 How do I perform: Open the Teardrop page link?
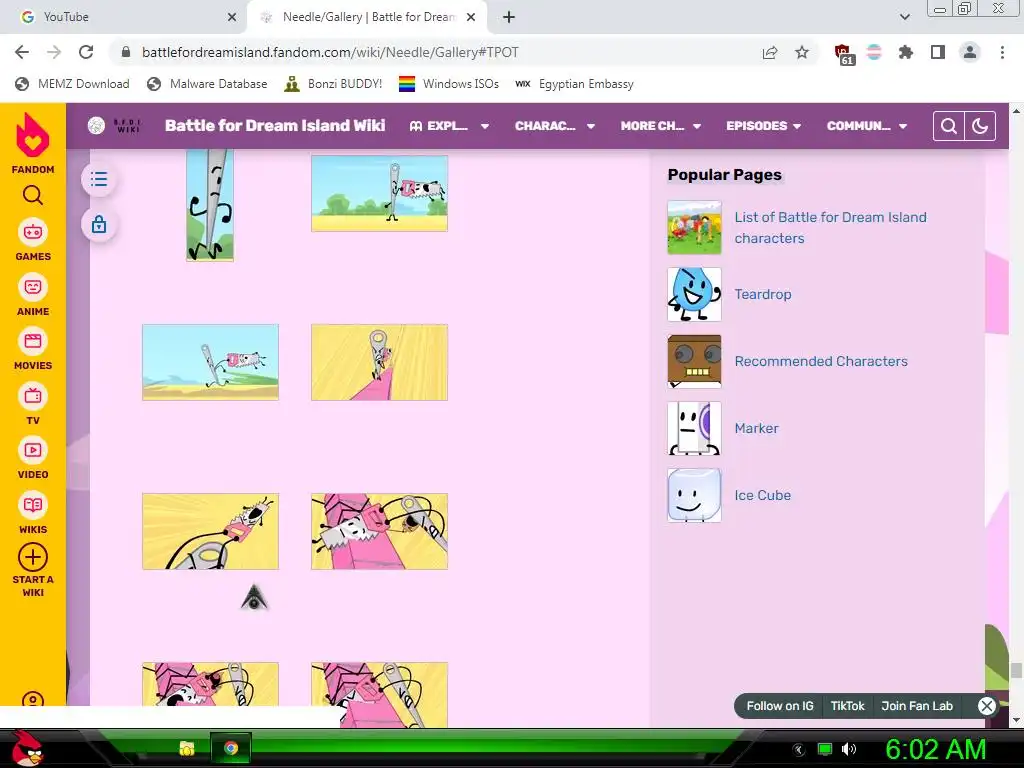763,294
